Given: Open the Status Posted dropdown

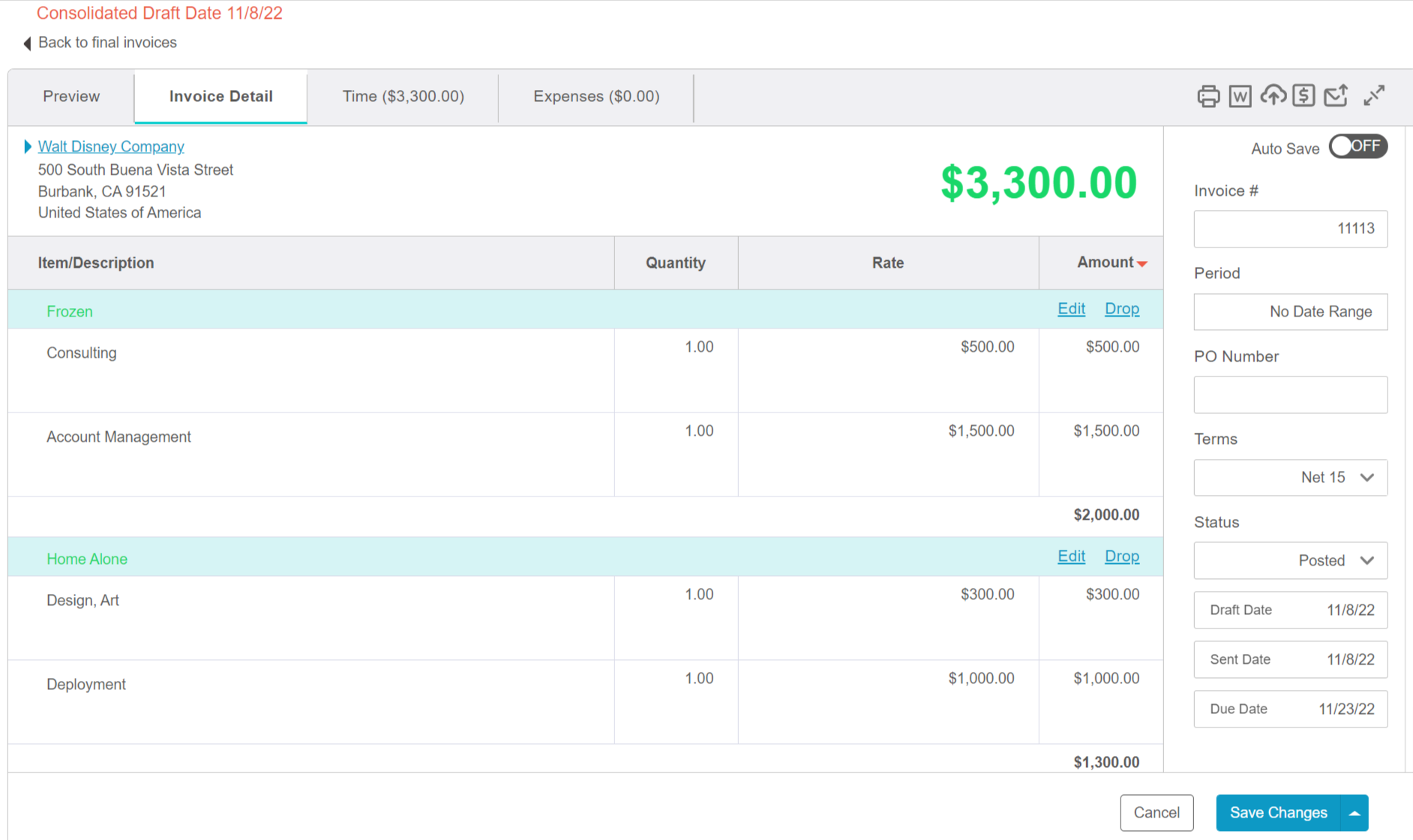Looking at the screenshot, I should tap(1291, 561).
